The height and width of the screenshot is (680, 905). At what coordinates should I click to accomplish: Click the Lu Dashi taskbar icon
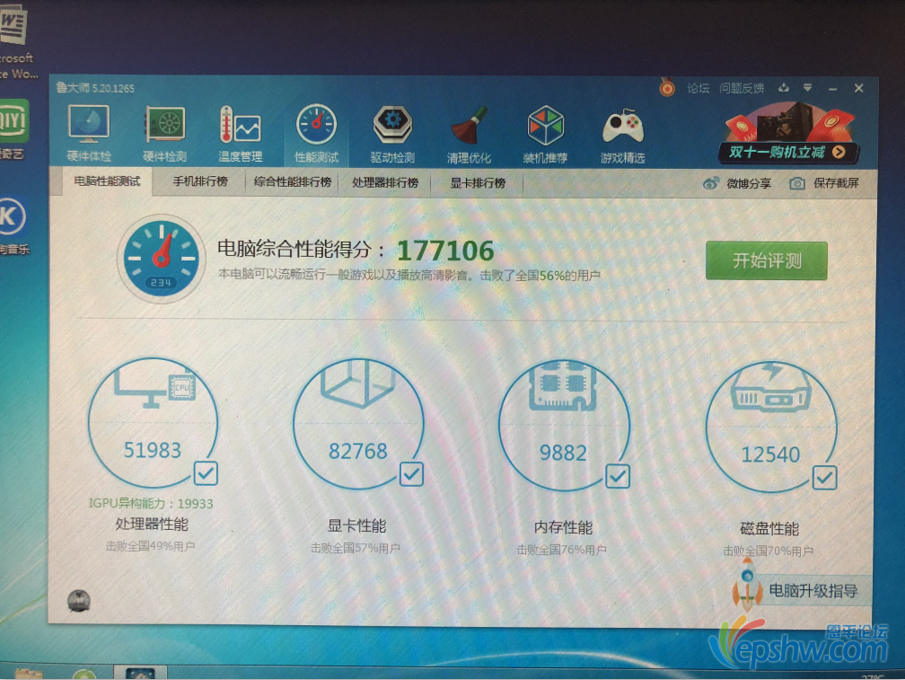(x=140, y=672)
